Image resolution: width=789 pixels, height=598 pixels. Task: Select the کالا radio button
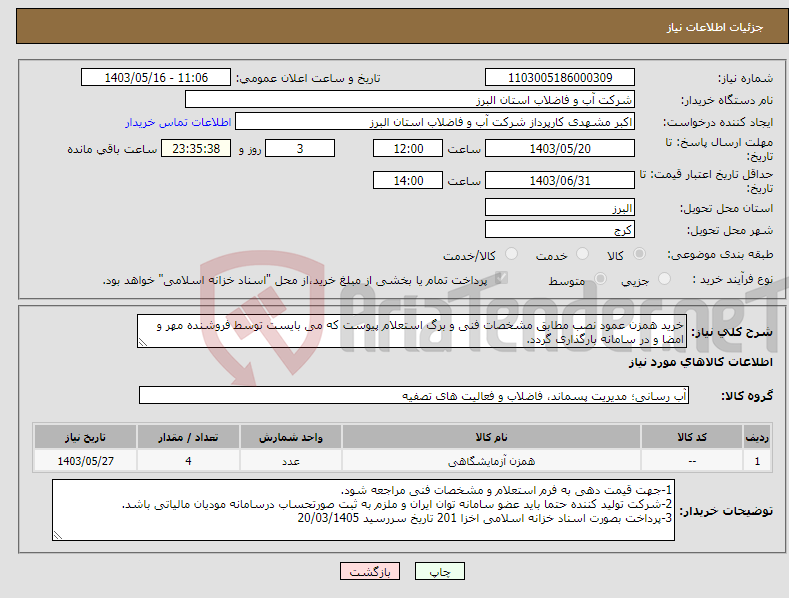(640, 254)
